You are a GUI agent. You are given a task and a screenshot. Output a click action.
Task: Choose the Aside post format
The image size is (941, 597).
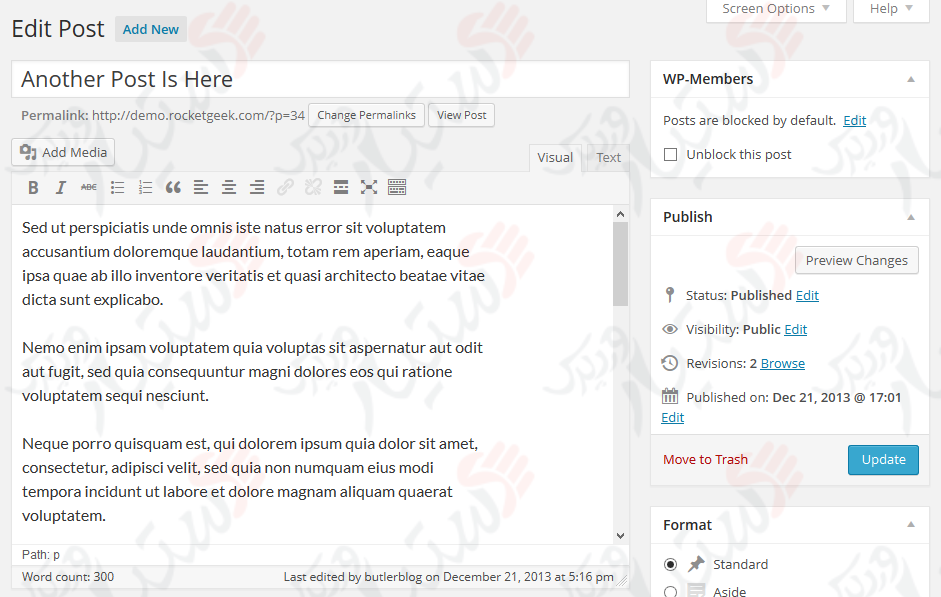[671, 592]
